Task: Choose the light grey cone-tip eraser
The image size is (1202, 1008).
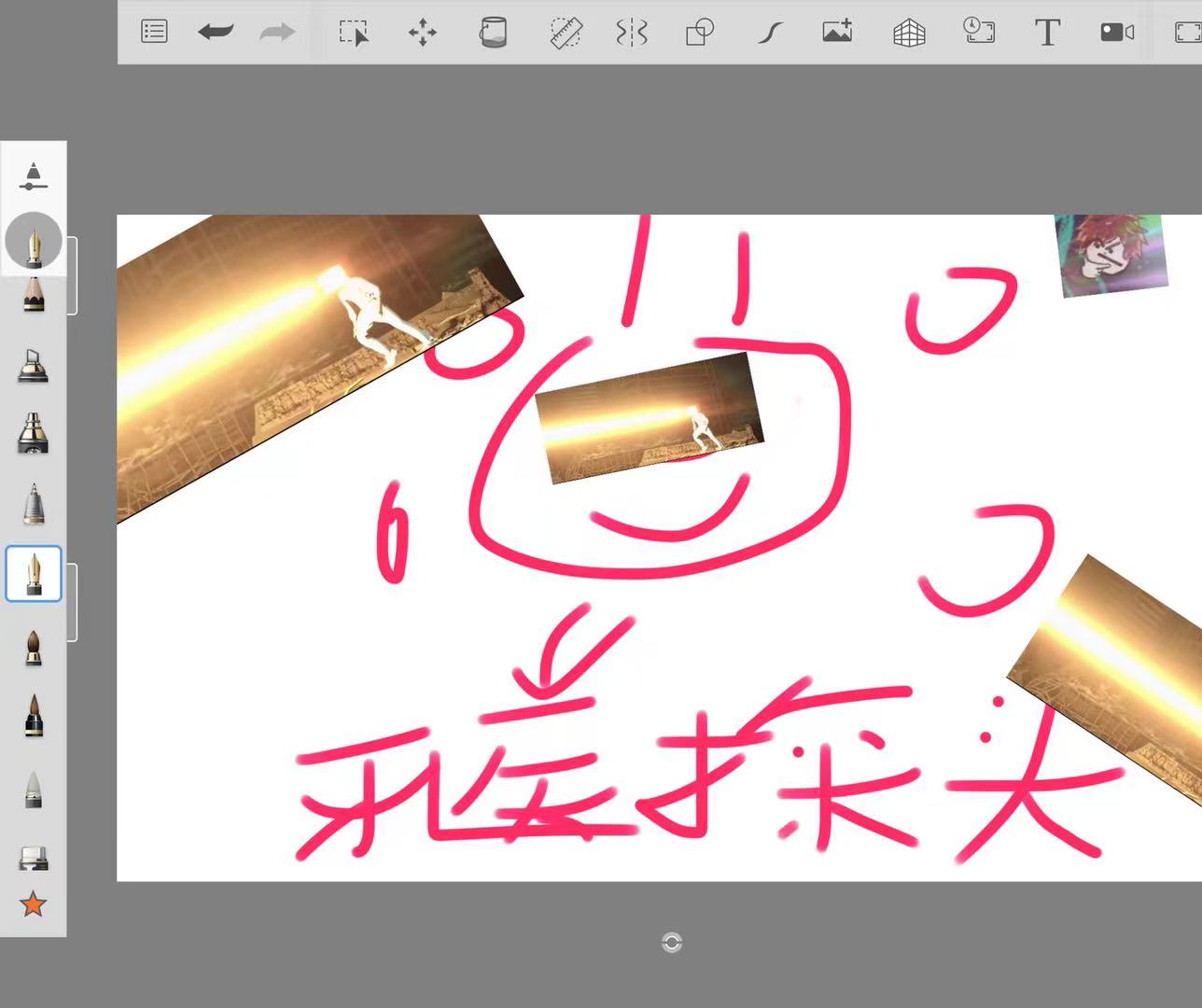Action: (x=34, y=789)
